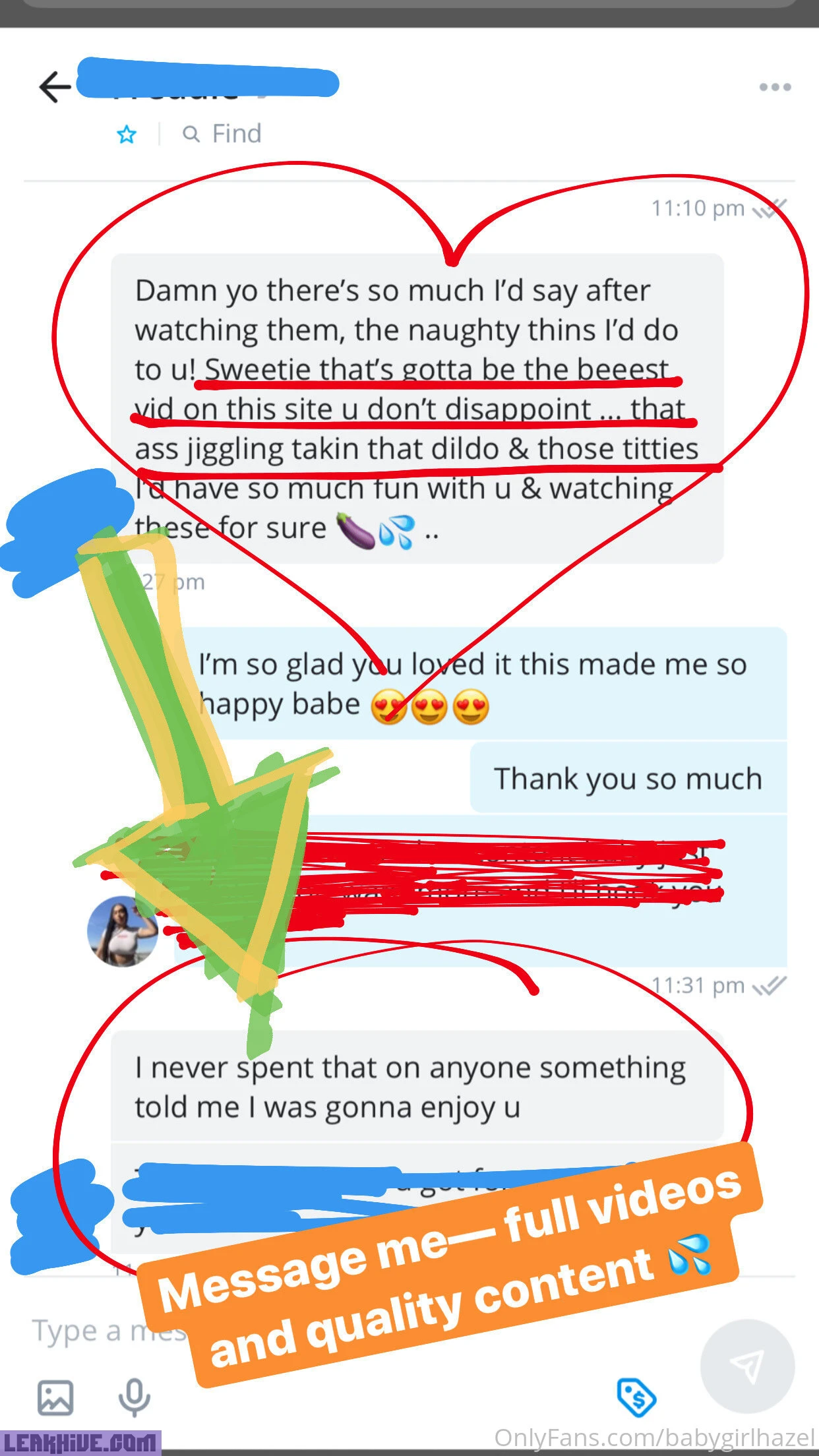The width and height of the screenshot is (819, 1456).
Task: Tap the magnifying glass search icon
Action: (x=191, y=135)
